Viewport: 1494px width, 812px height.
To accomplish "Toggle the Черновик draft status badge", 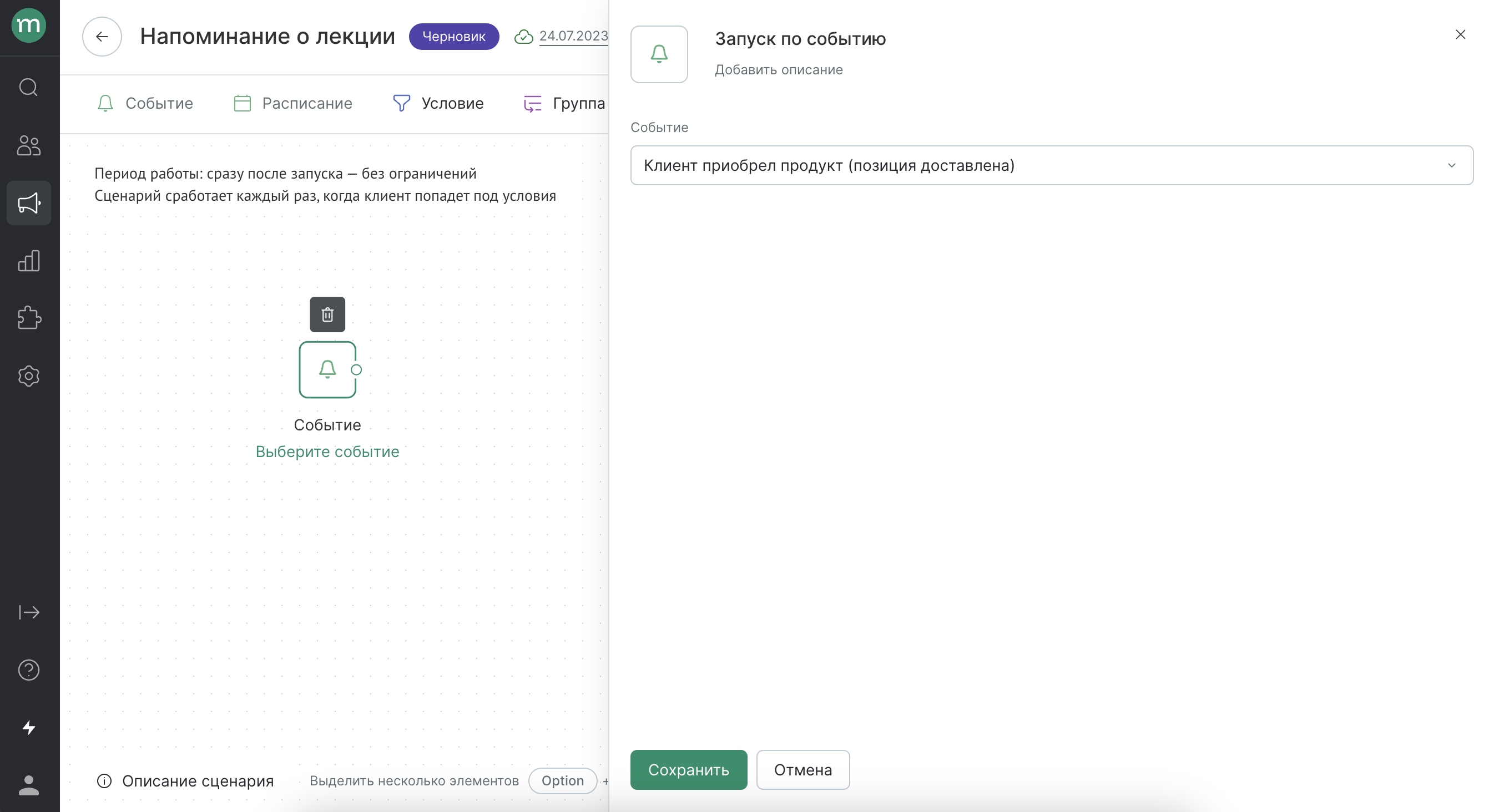I will pos(454,36).
